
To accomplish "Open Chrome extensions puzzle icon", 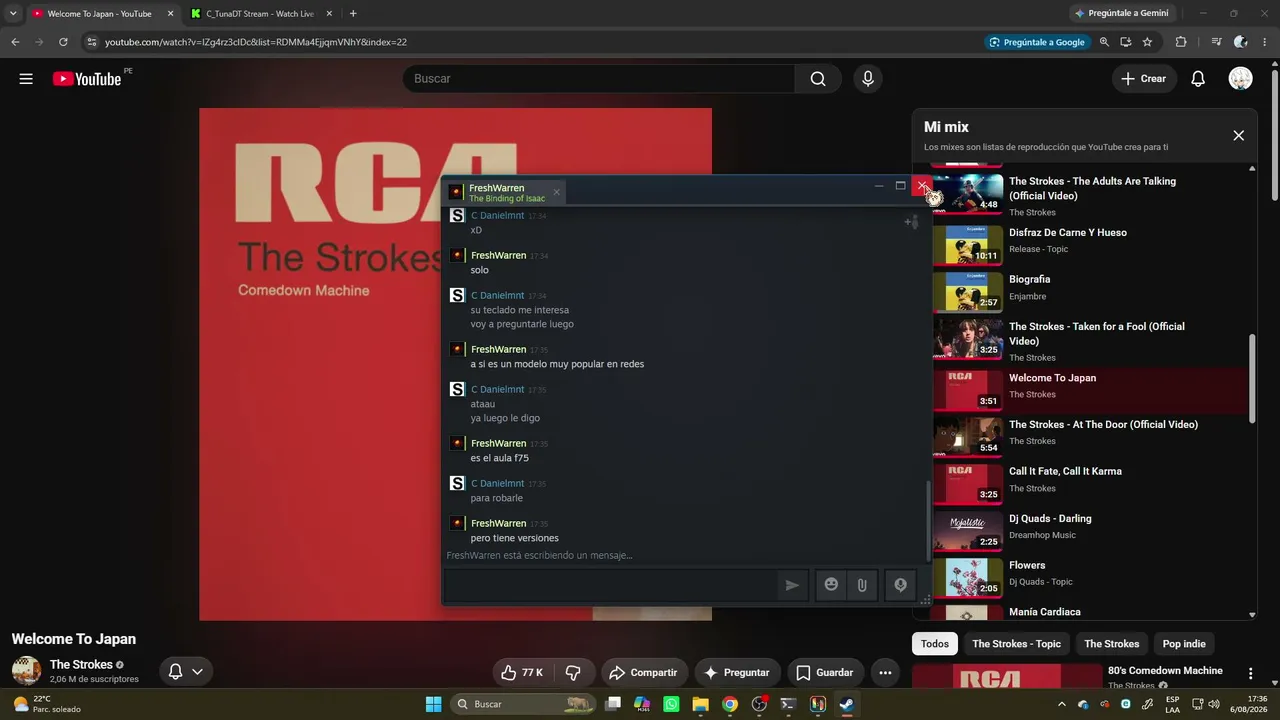I will (1181, 42).
